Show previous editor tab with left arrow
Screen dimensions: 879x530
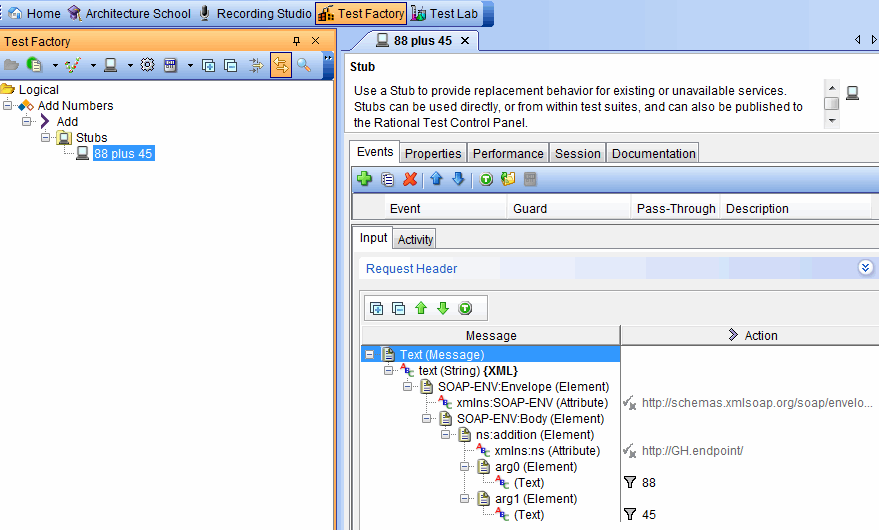pyautogui.click(x=857, y=39)
